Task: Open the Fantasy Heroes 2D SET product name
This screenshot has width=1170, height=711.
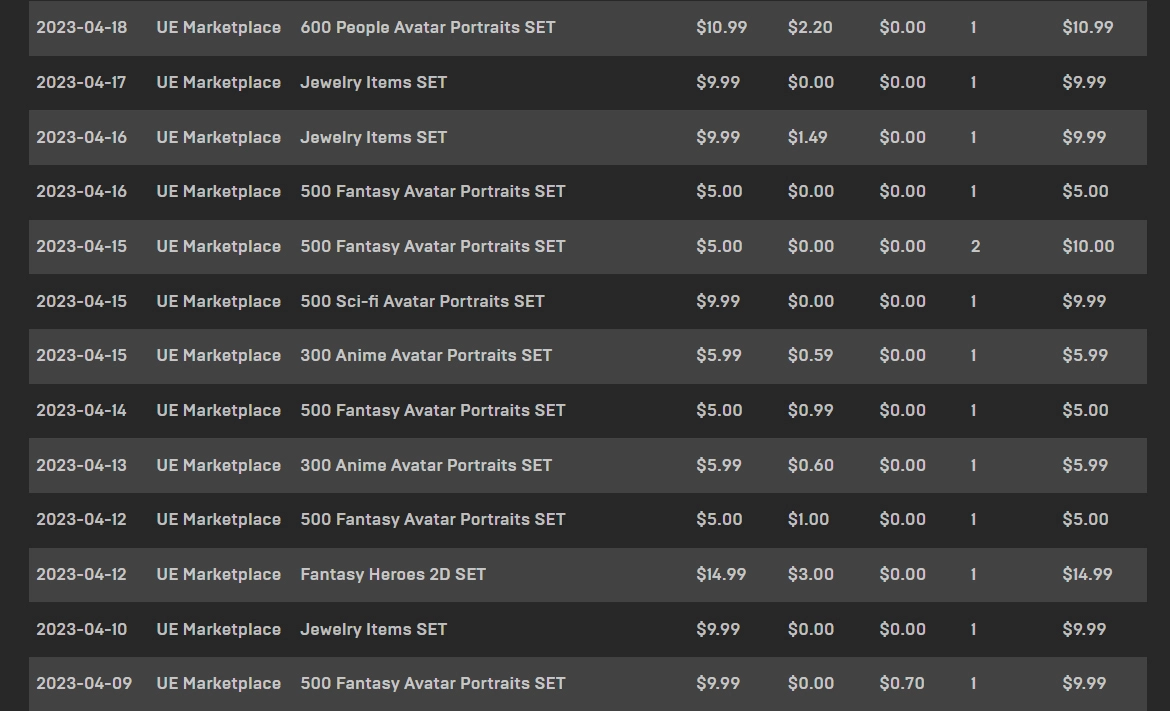Action: (x=393, y=574)
